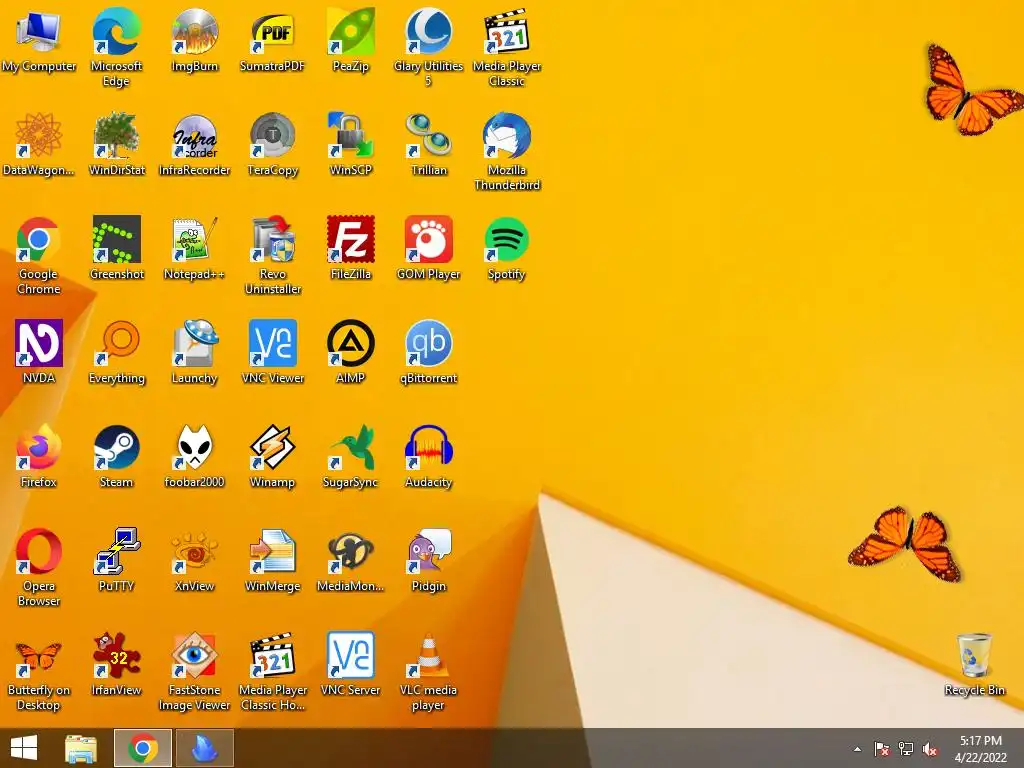Open the clock showing 5:17 PM
1024x768 pixels.
click(x=980, y=749)
